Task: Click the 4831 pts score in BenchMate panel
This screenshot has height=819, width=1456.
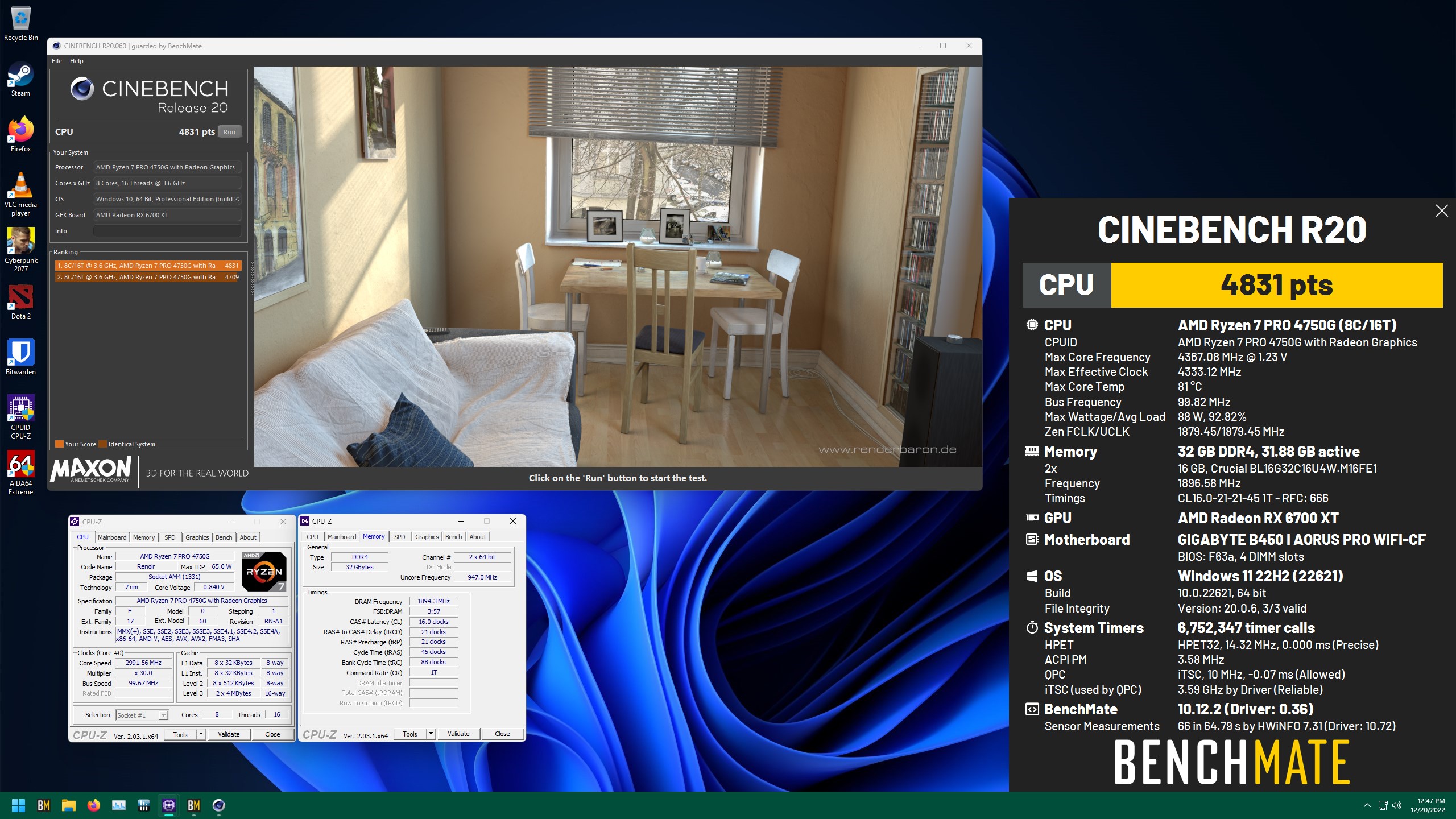Action: point(1277,285)
